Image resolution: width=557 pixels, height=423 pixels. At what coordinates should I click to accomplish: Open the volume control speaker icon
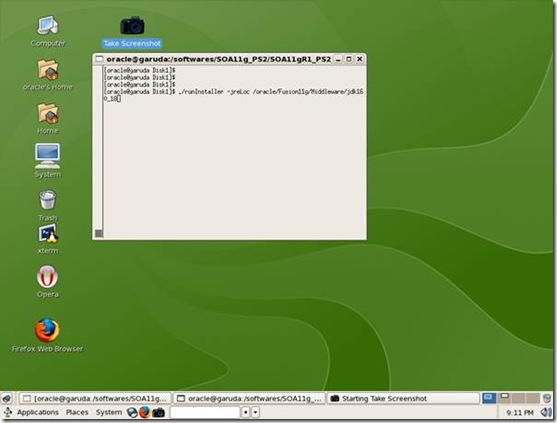[546, 412]
